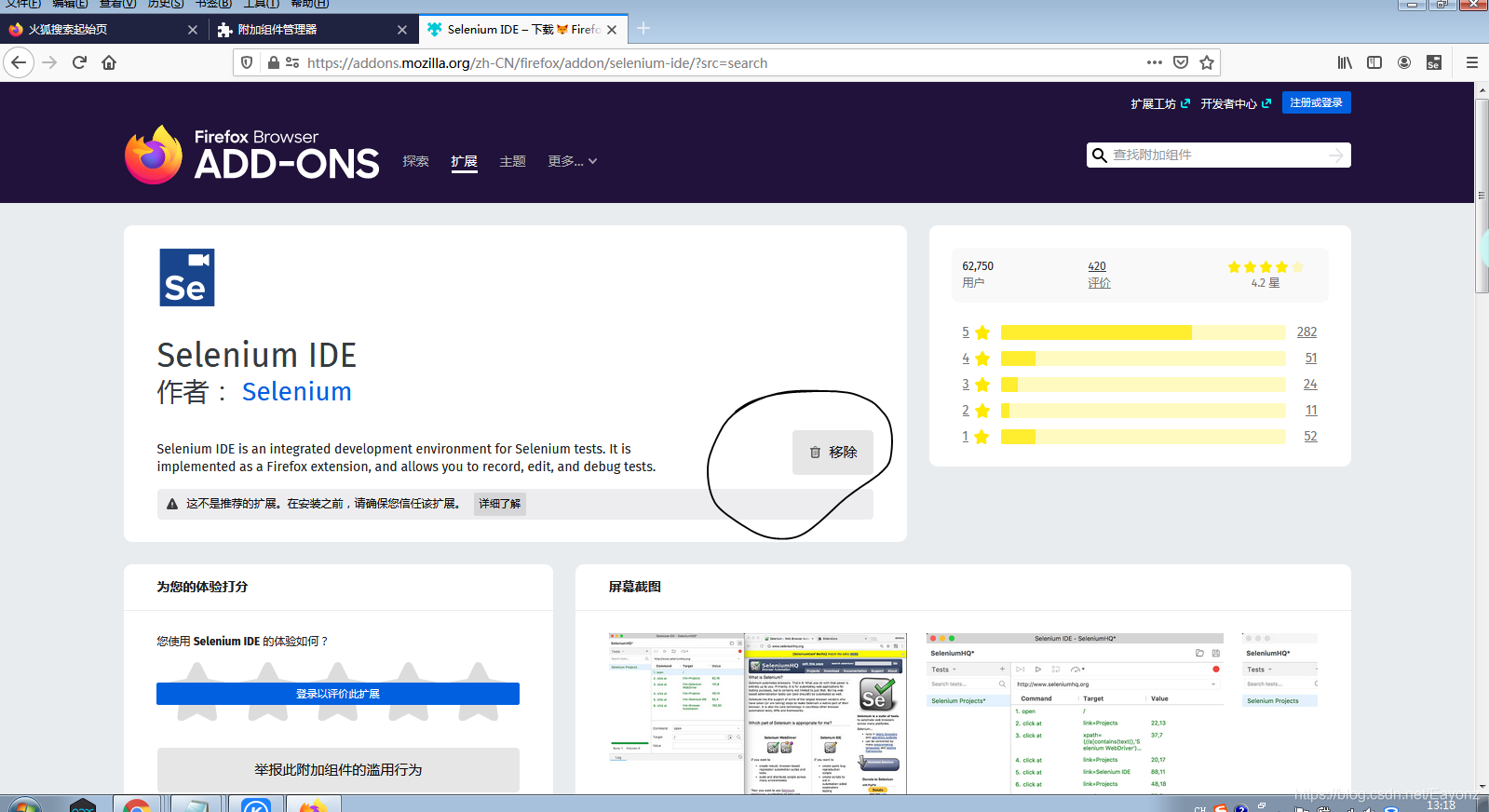Toggle the sidebar view icon
Screen dimensions: 1489x812
pyautogui.click(x=1374, y=62)
